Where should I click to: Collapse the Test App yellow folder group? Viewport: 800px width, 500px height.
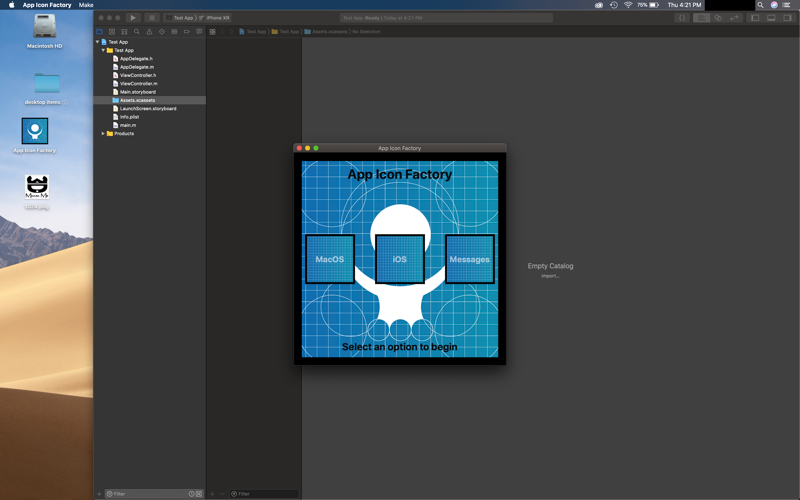click(103, 50)
